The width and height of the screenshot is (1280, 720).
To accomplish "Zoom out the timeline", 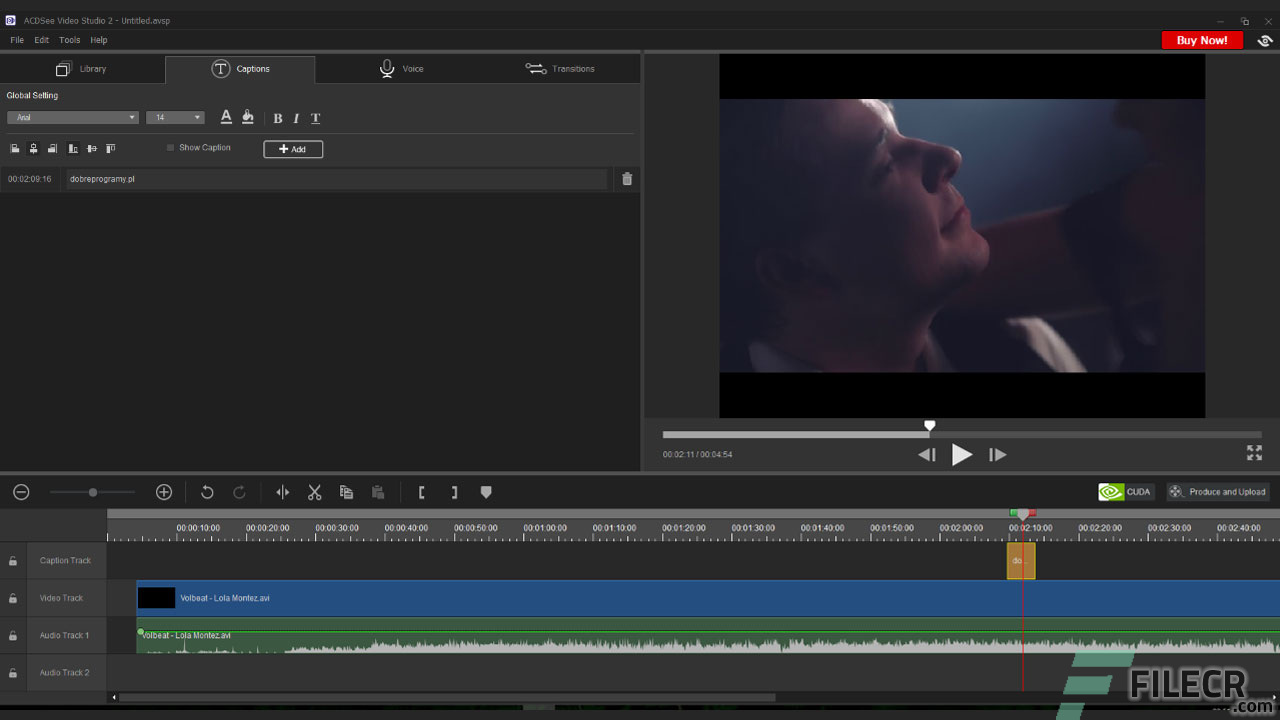I will tap(21, 492).
